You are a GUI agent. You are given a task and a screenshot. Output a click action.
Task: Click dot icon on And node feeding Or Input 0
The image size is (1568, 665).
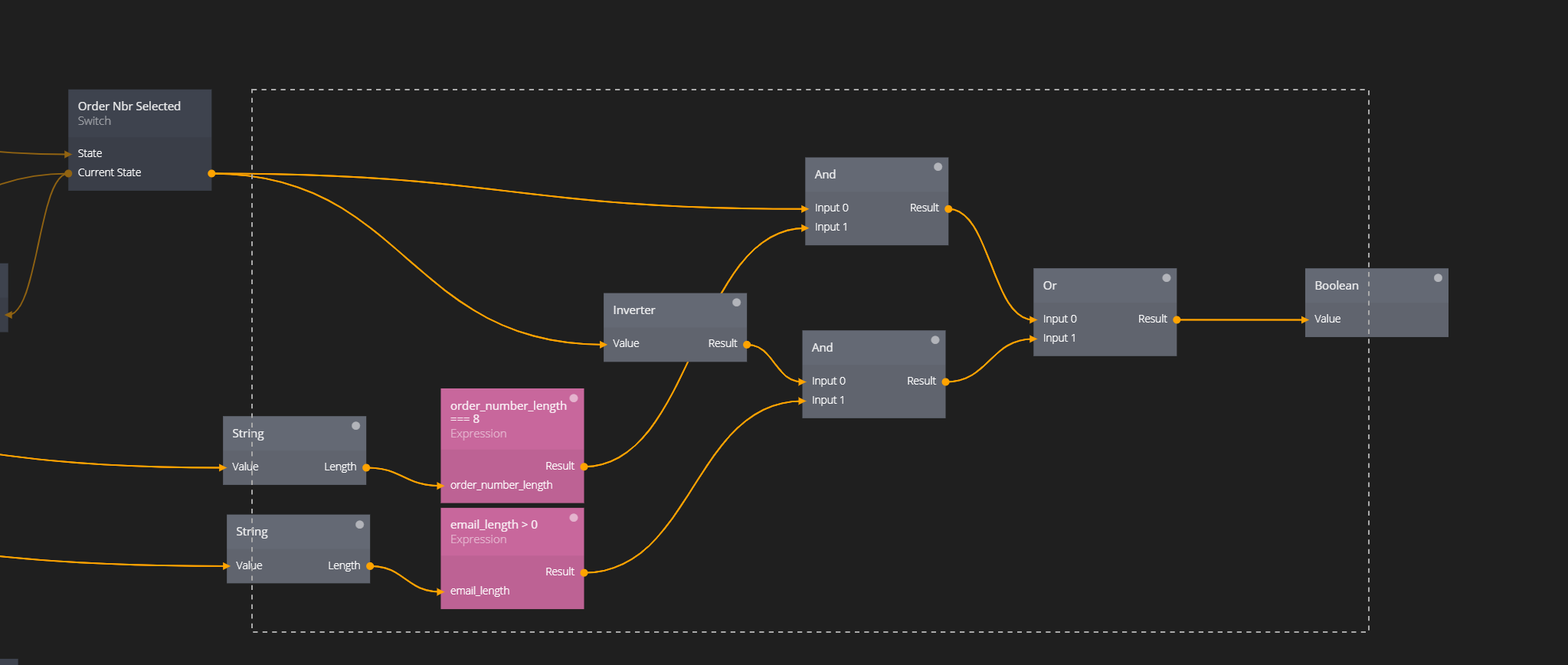(x=938, y=167)
